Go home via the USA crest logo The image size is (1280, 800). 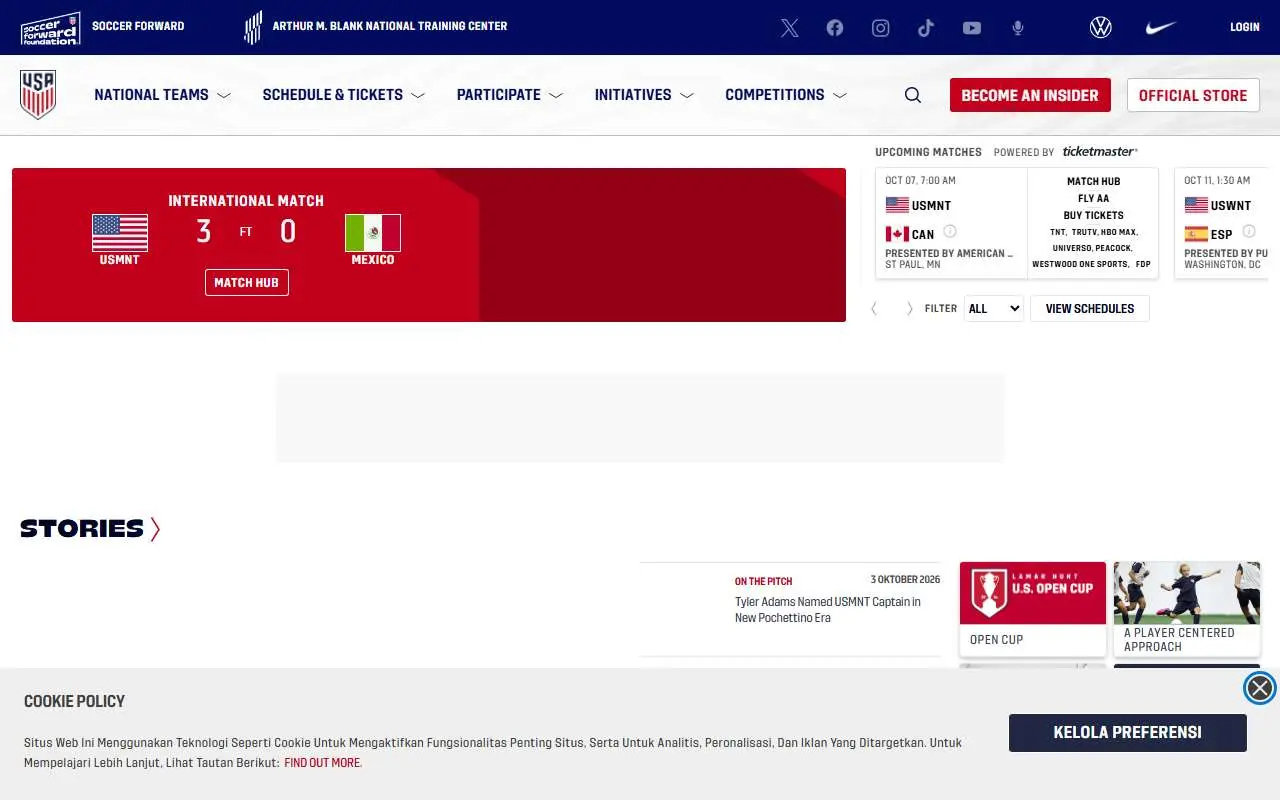coord(38,95)
